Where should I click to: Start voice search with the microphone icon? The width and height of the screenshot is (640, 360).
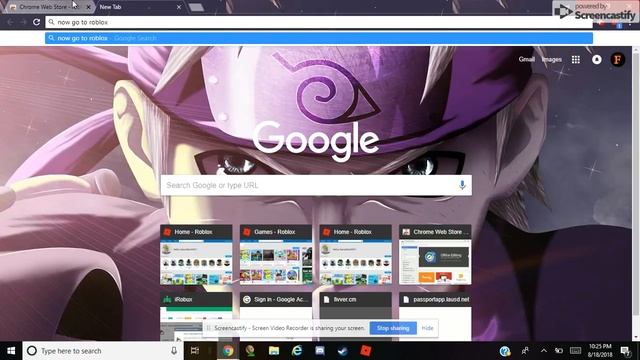[x=462, y=185]
